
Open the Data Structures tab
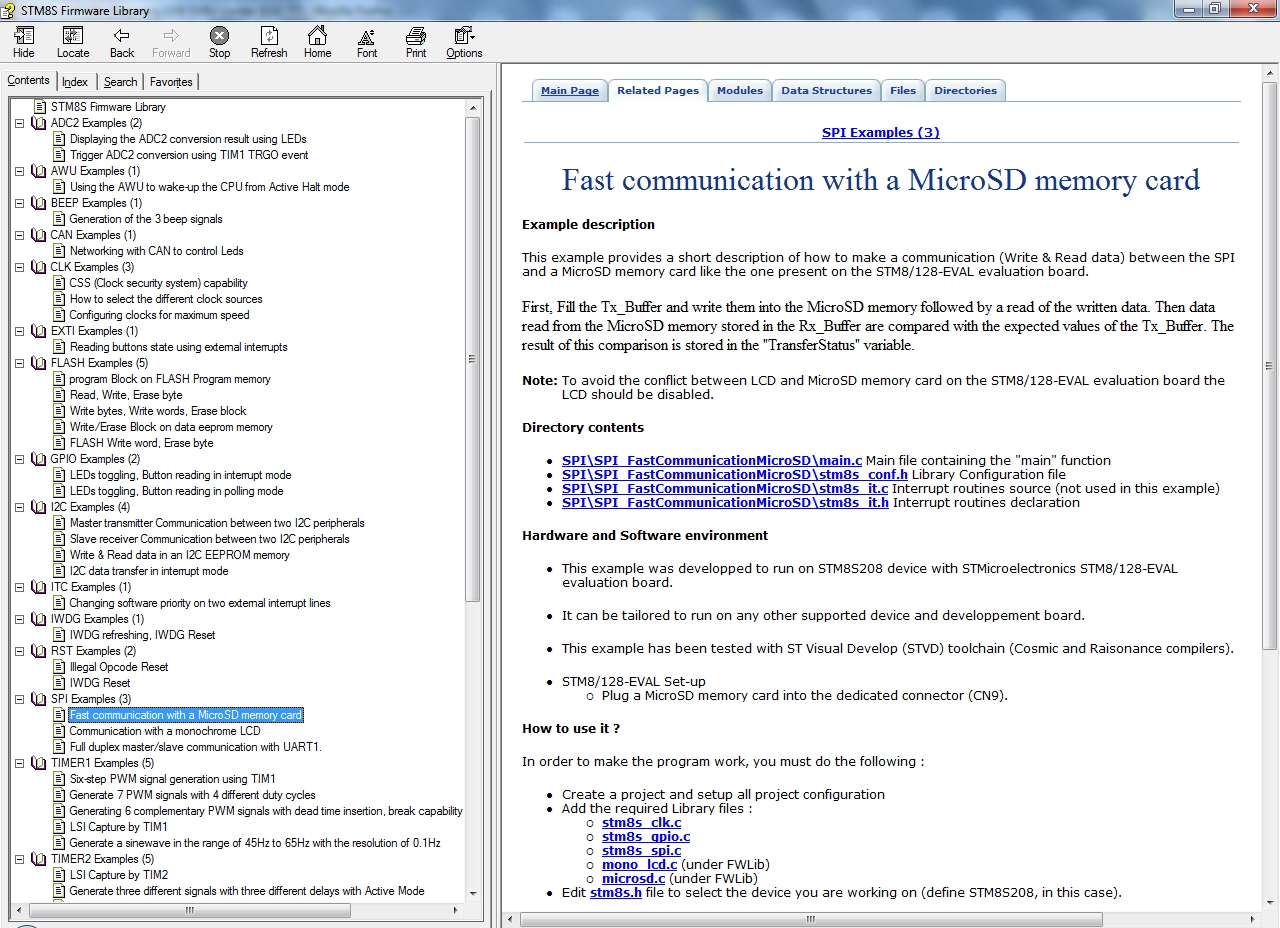tap(826, 91)
